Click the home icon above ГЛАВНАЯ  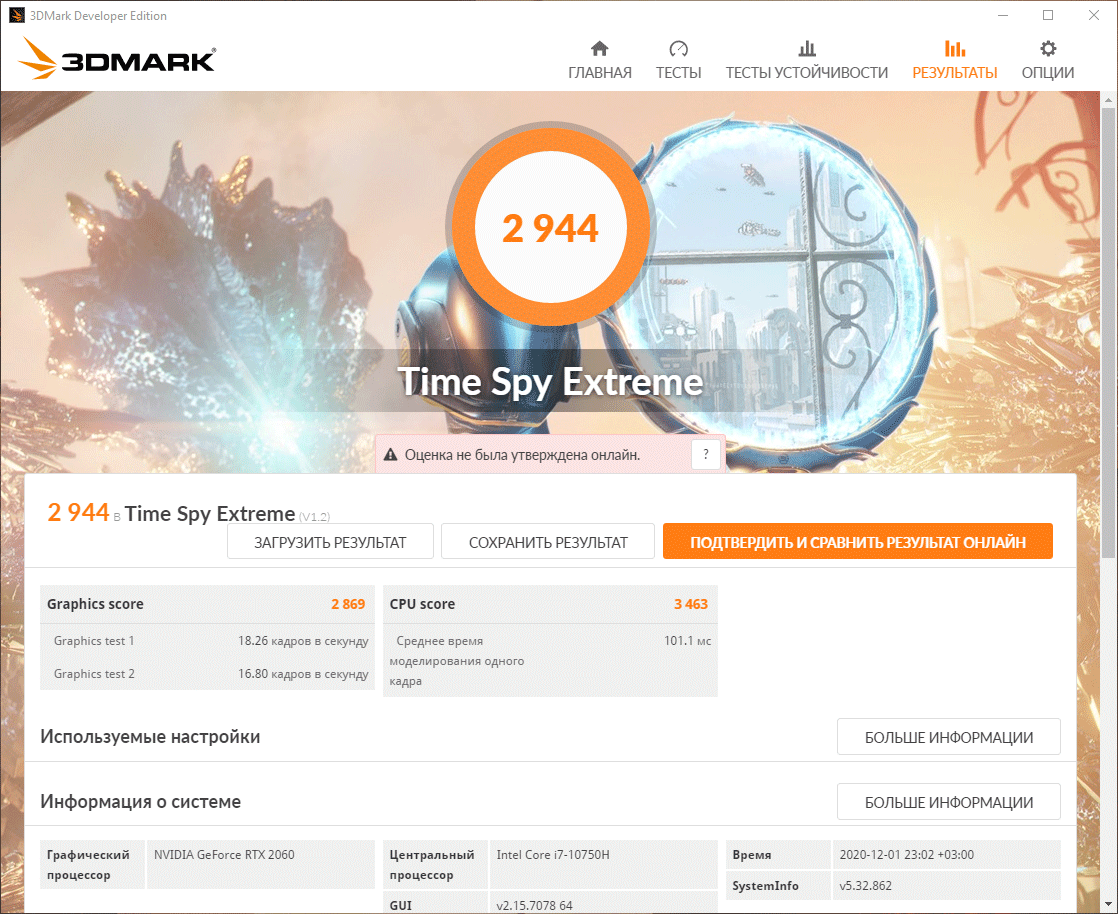point(600,48)
